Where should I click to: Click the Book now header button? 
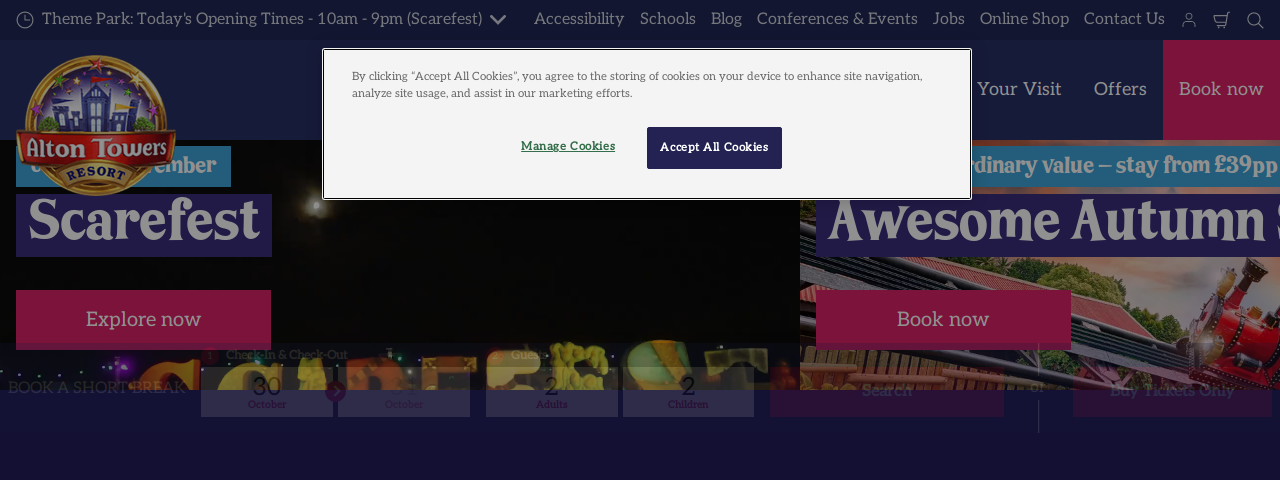1221,89
